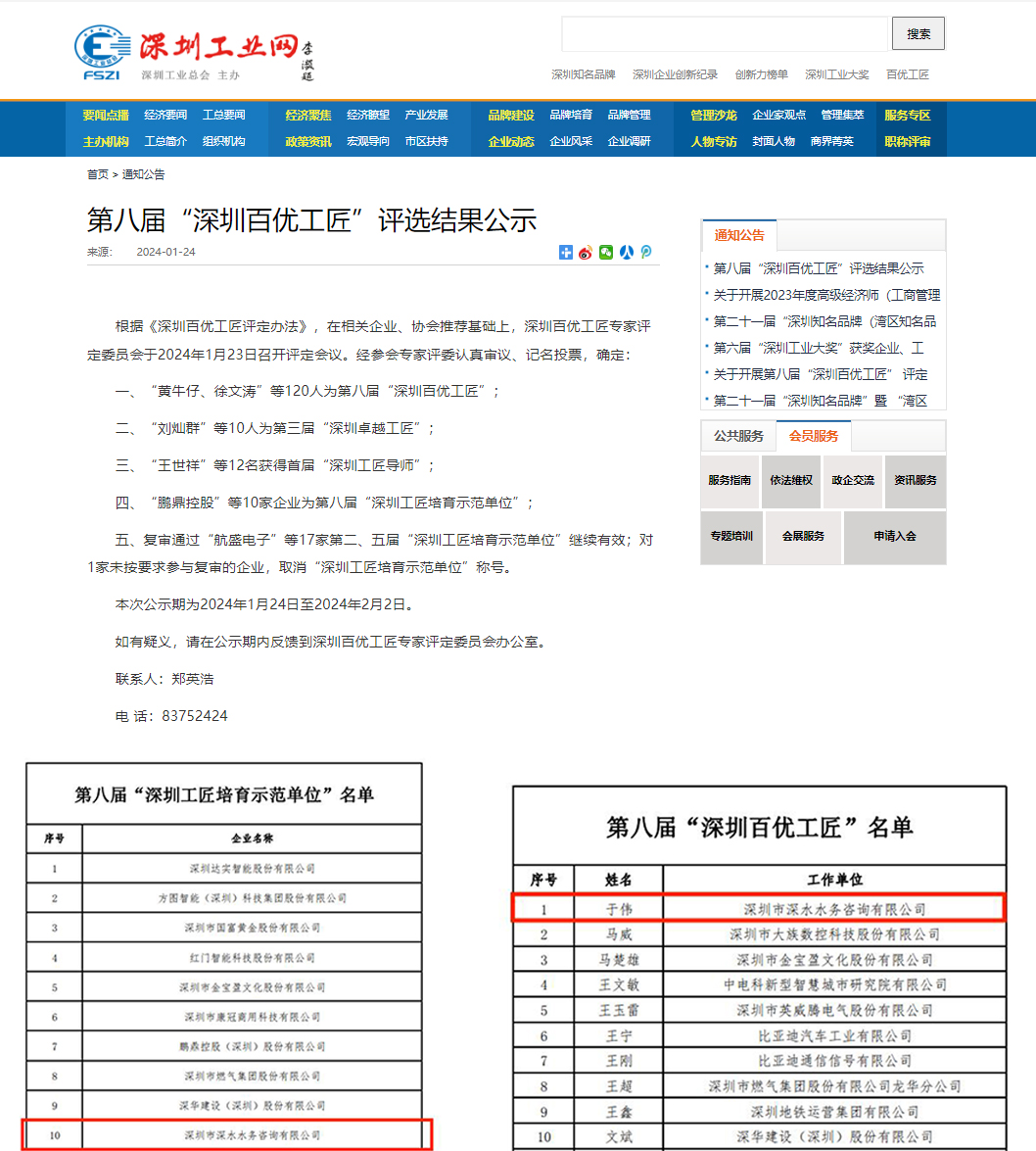The height and width of the screenshot is (1151, 1036).
Task: Open the 深圳知名品牌 top link
Action: 583,74
